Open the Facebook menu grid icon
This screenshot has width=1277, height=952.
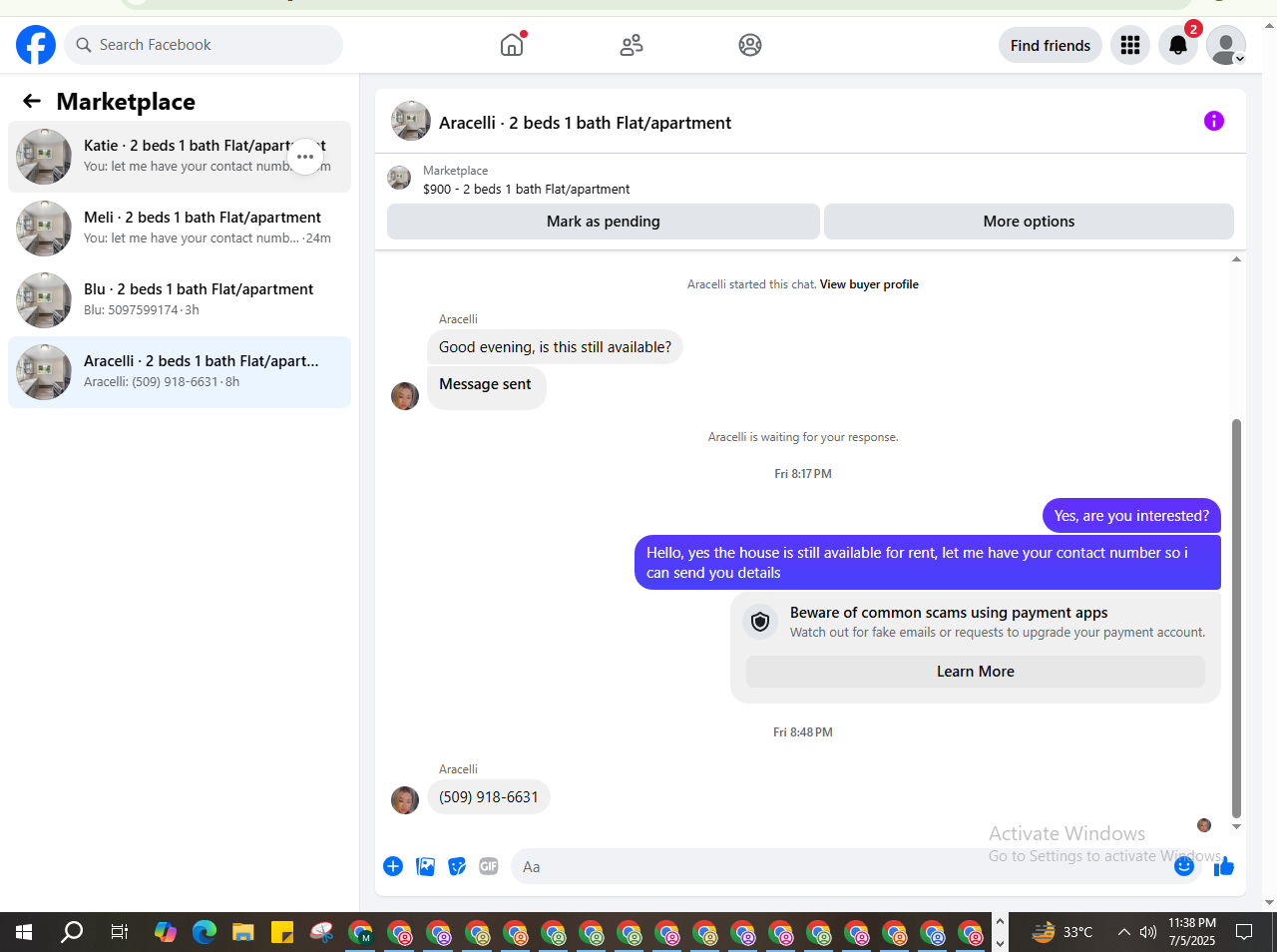click(1130, 45)
